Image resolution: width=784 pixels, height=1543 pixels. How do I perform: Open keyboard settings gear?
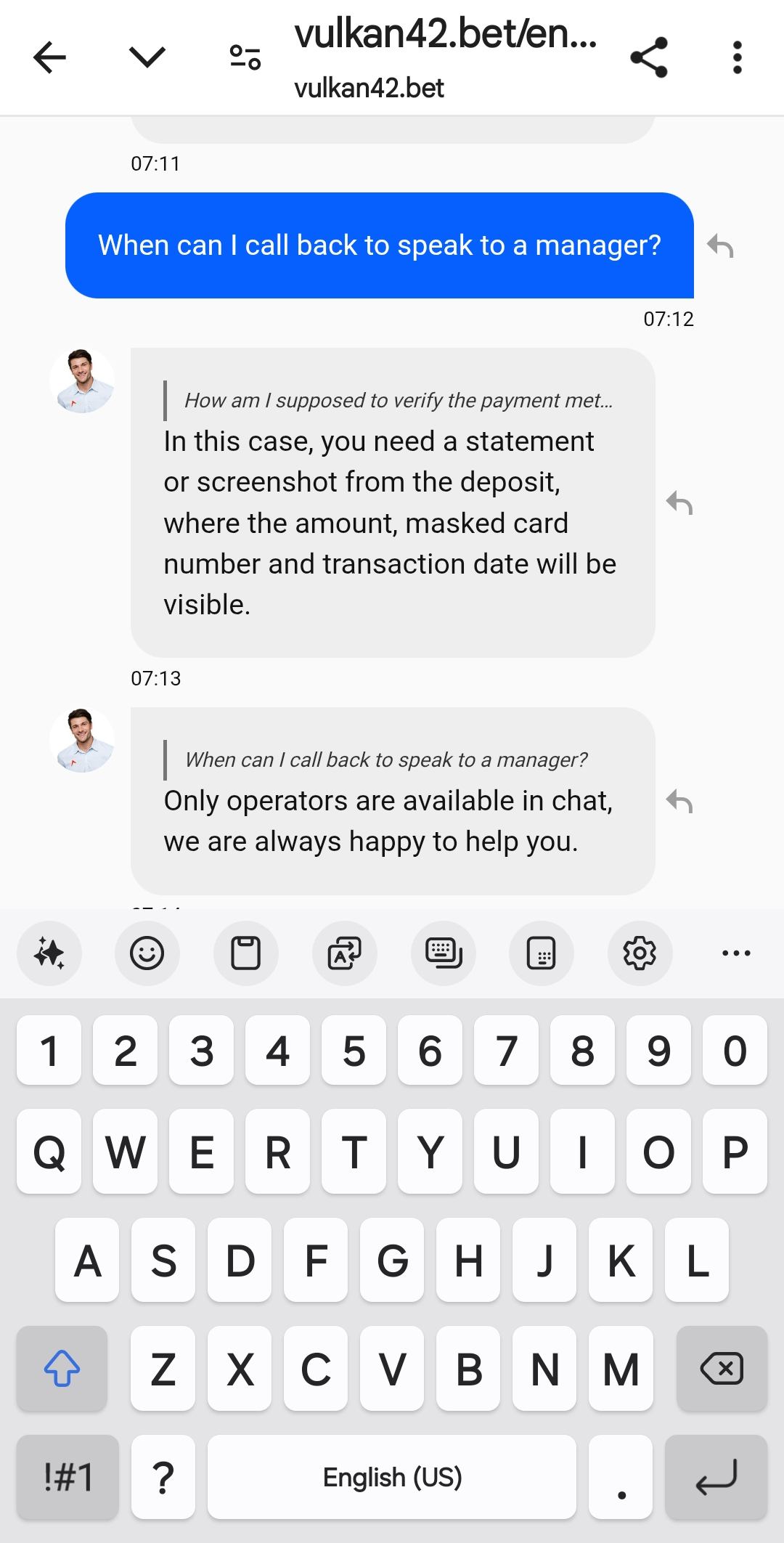click(640, 953)
